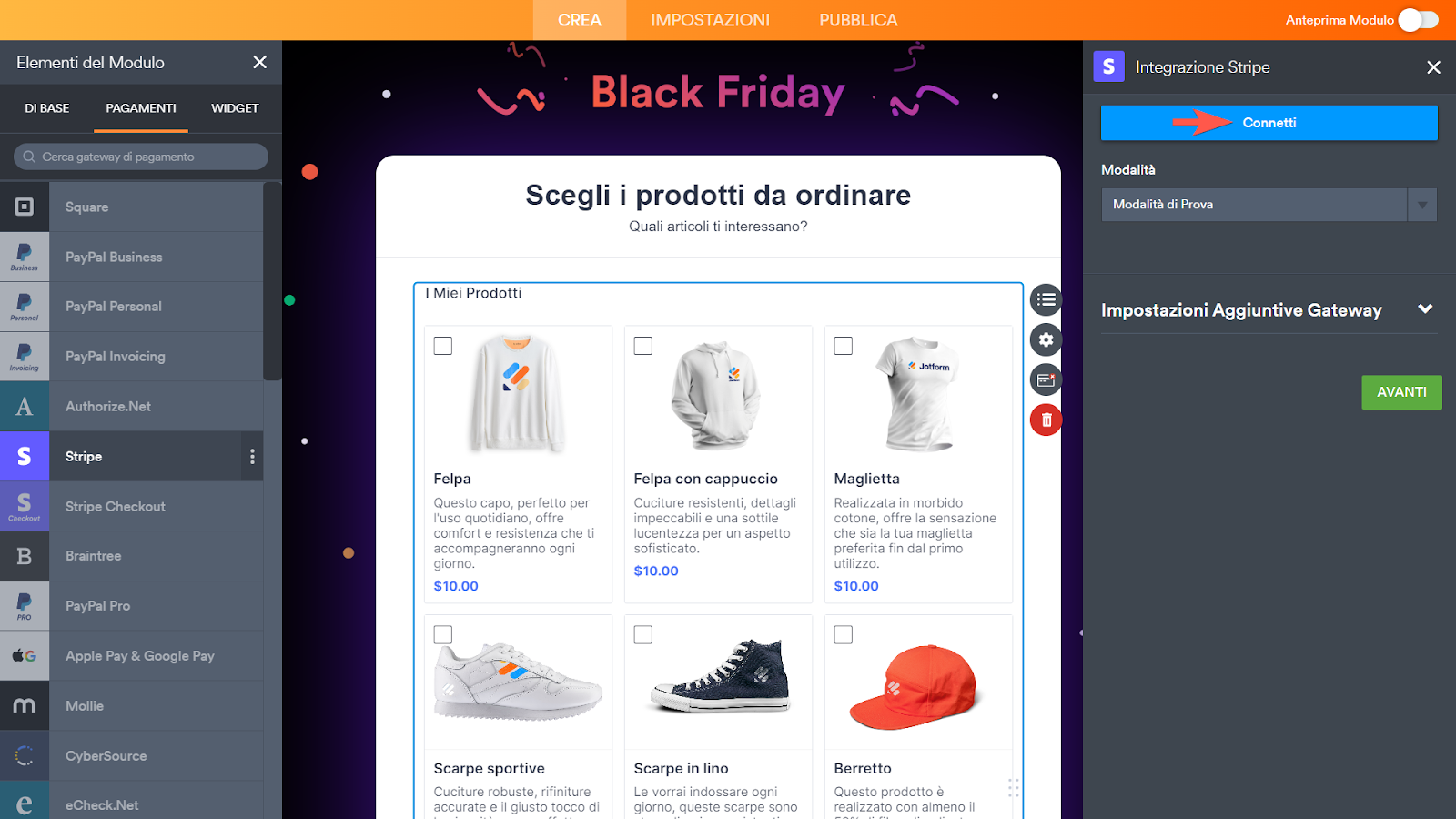Delete the product field with trash icon

coord(1046,420)
